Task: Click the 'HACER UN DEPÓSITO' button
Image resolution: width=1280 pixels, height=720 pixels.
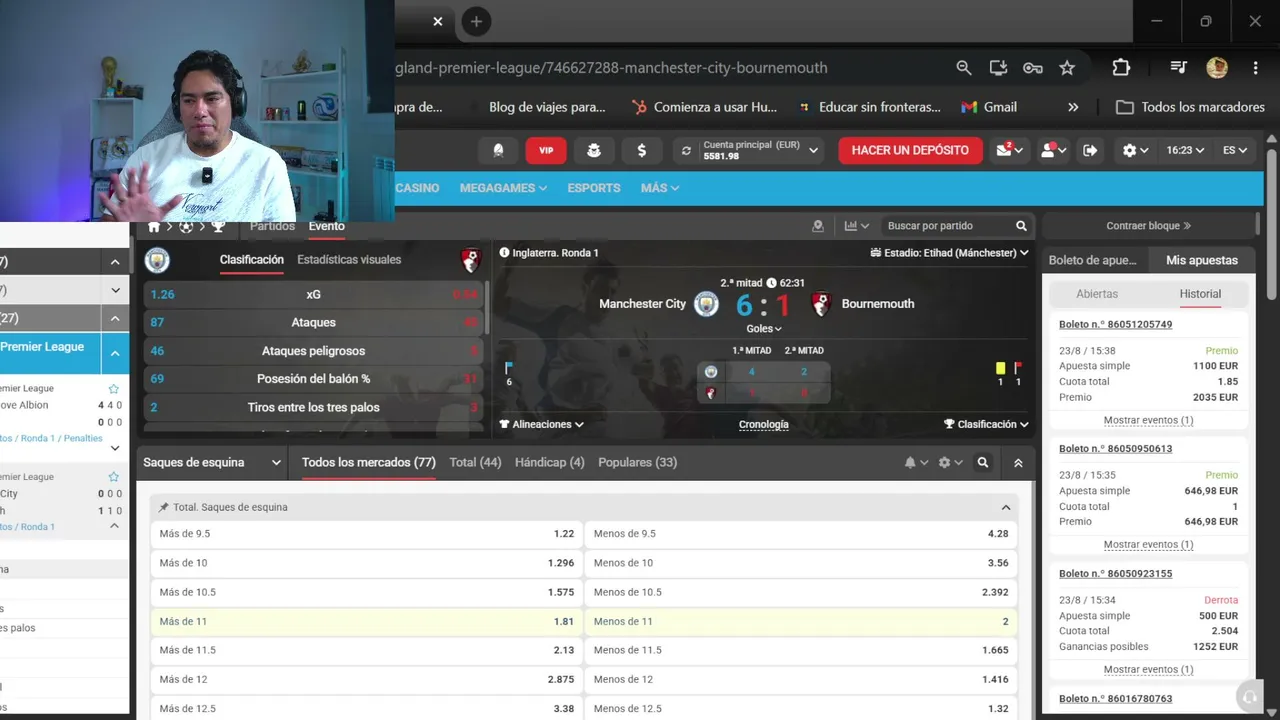Action: tap(910, 150)
